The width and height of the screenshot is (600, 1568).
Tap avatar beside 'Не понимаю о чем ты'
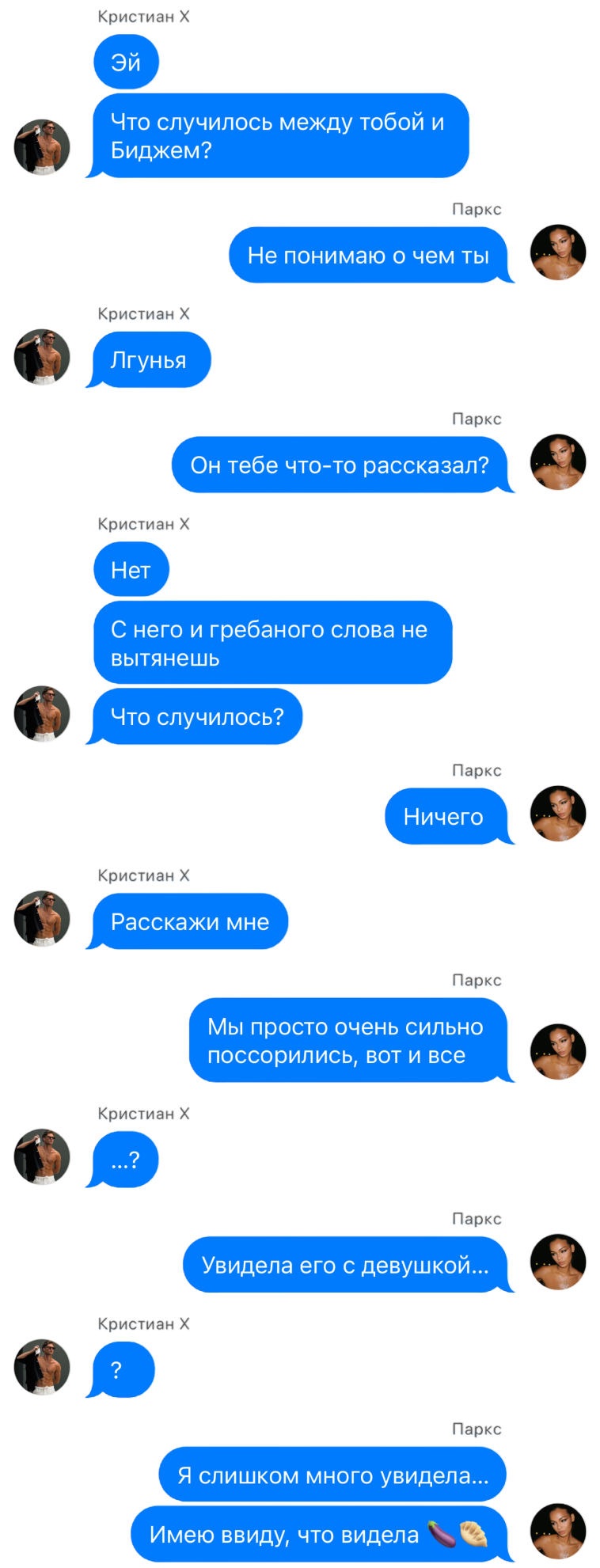pyautogui.click(x=558, y=252)
